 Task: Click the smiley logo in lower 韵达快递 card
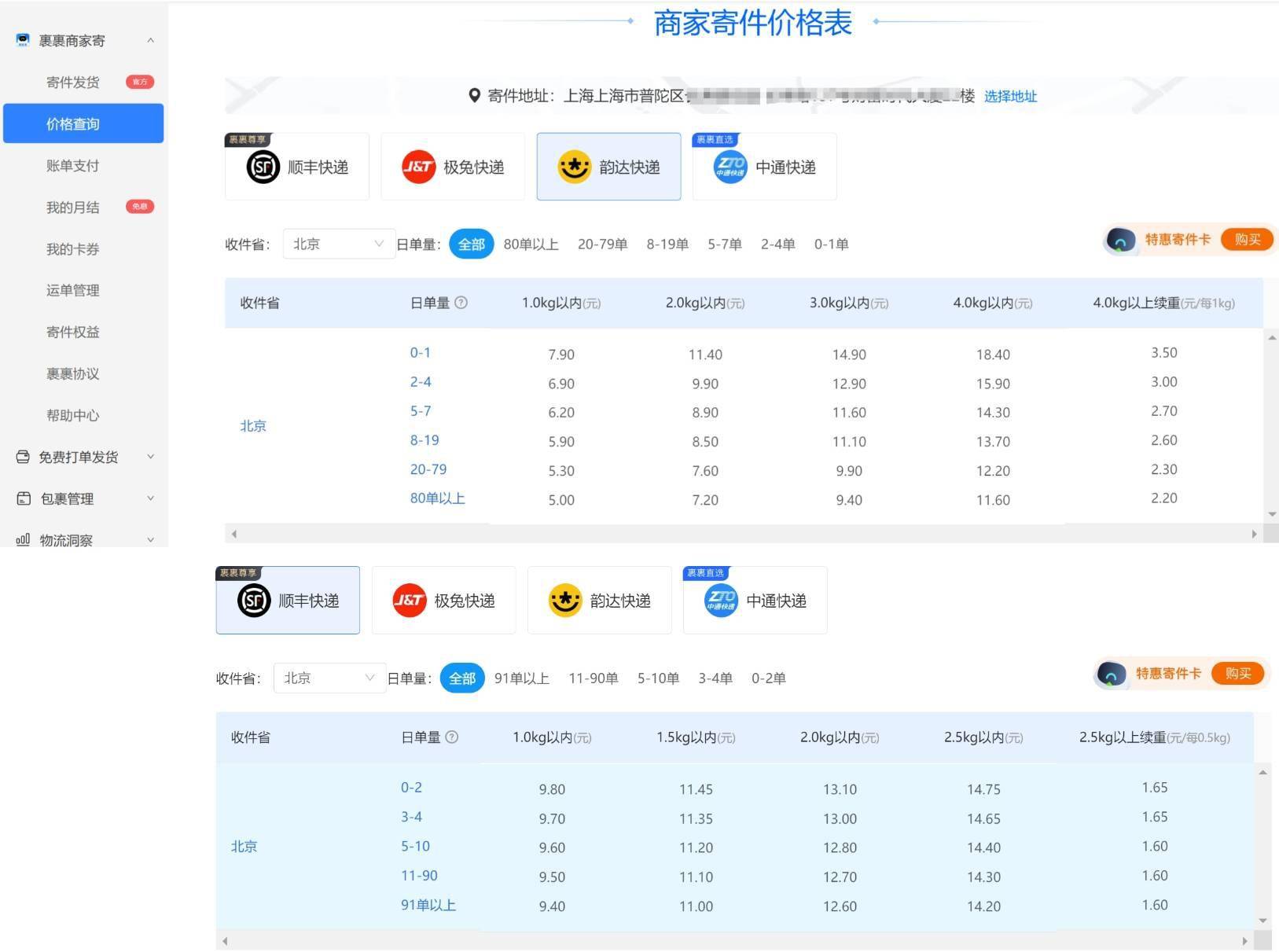[x=564, y=601]
